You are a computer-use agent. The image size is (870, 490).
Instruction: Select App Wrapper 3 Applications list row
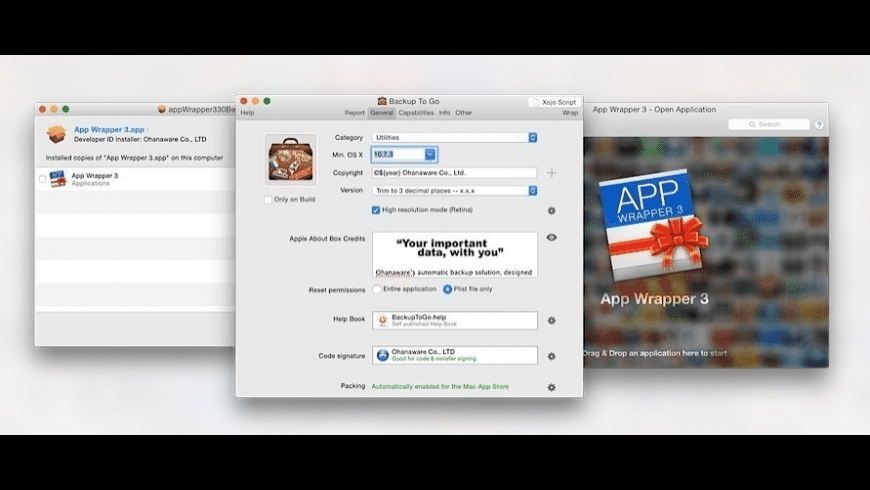point(135,179)
